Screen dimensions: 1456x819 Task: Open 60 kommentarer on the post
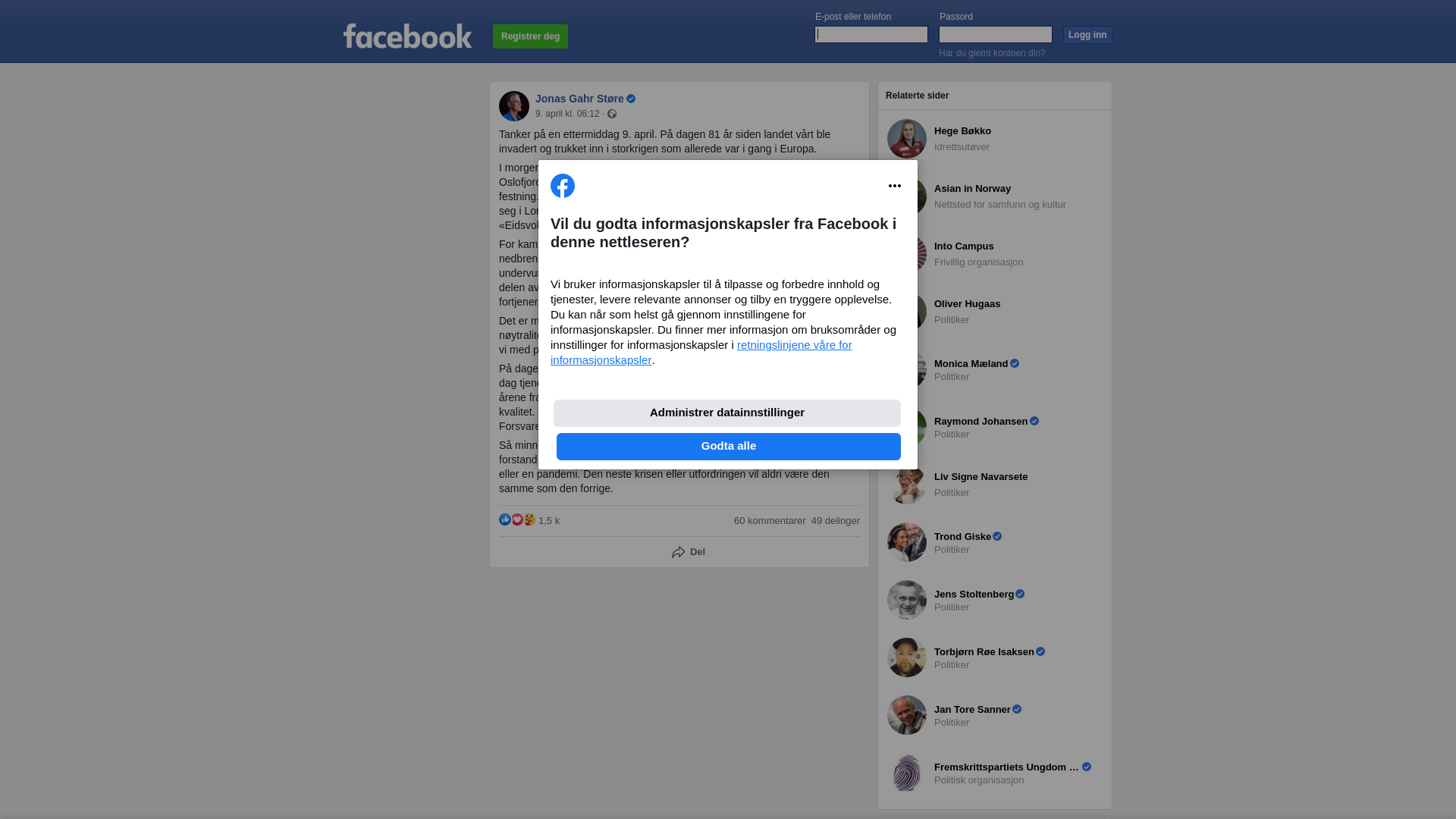[x=770, y=521]
